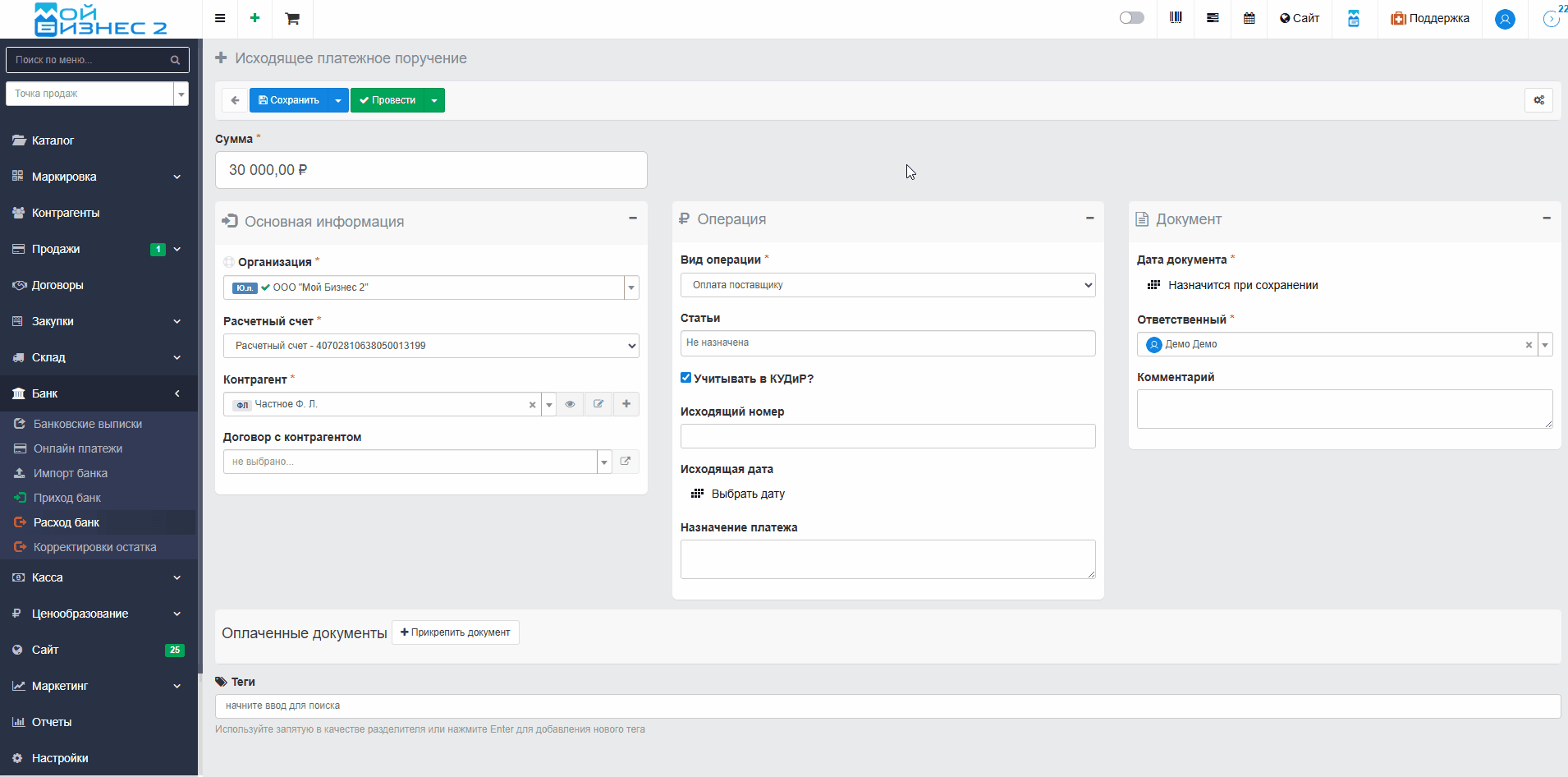Open the shopping cart icon
The width and height of the screenshot is (1568, 777).
[292, 18]
